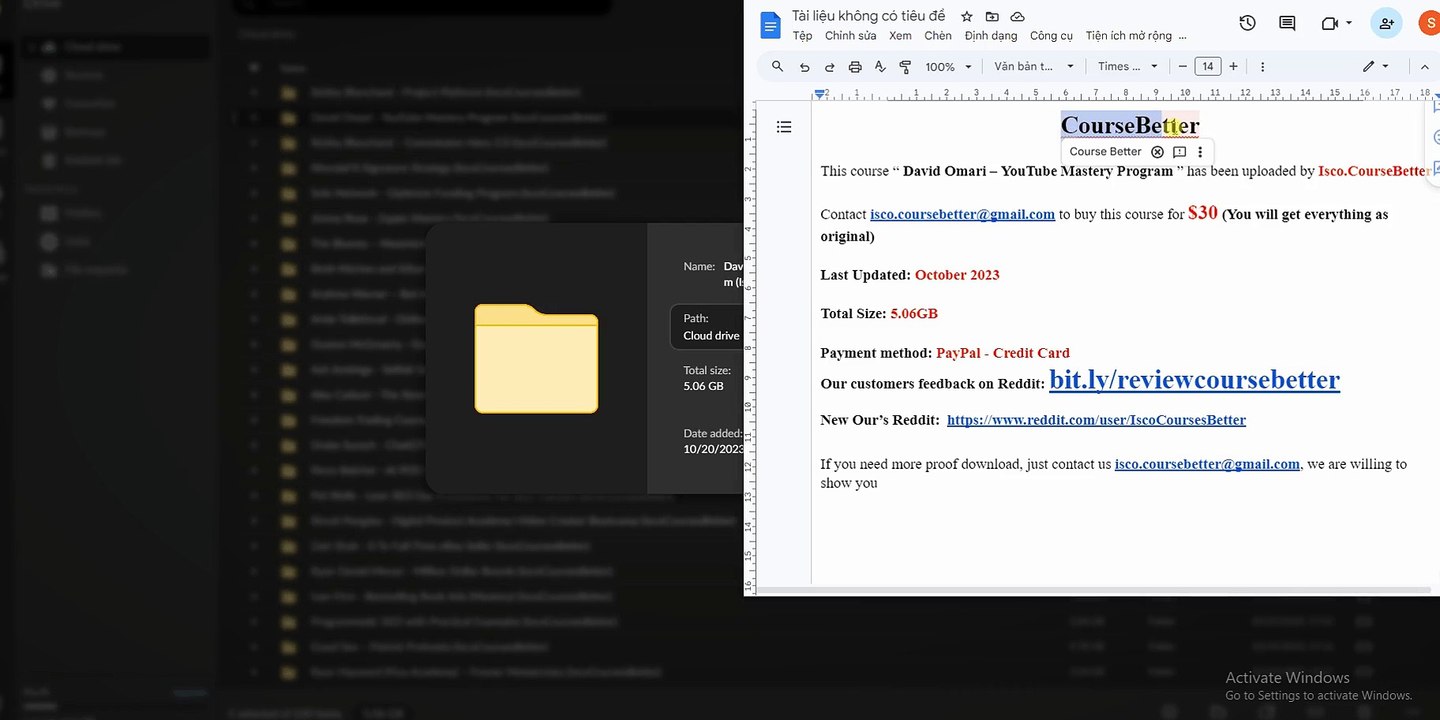Accept the Course Better spelling suggestion

(x=1105, y=152)
